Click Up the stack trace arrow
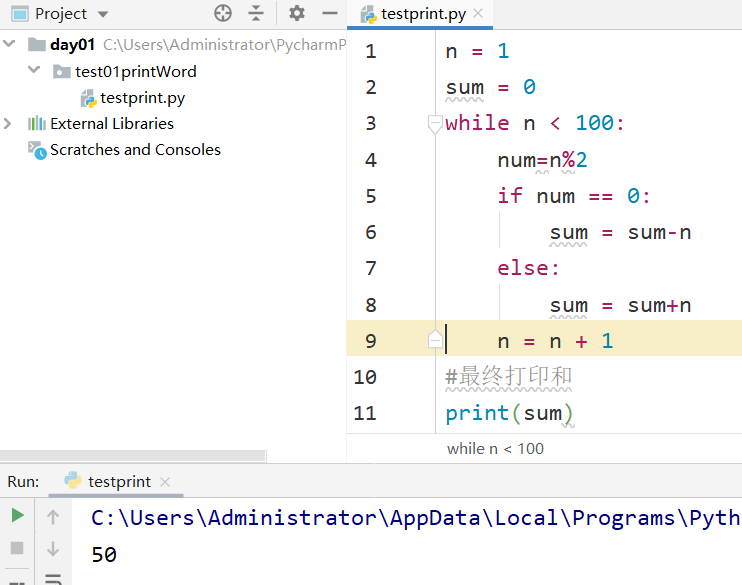 (53, 516)
